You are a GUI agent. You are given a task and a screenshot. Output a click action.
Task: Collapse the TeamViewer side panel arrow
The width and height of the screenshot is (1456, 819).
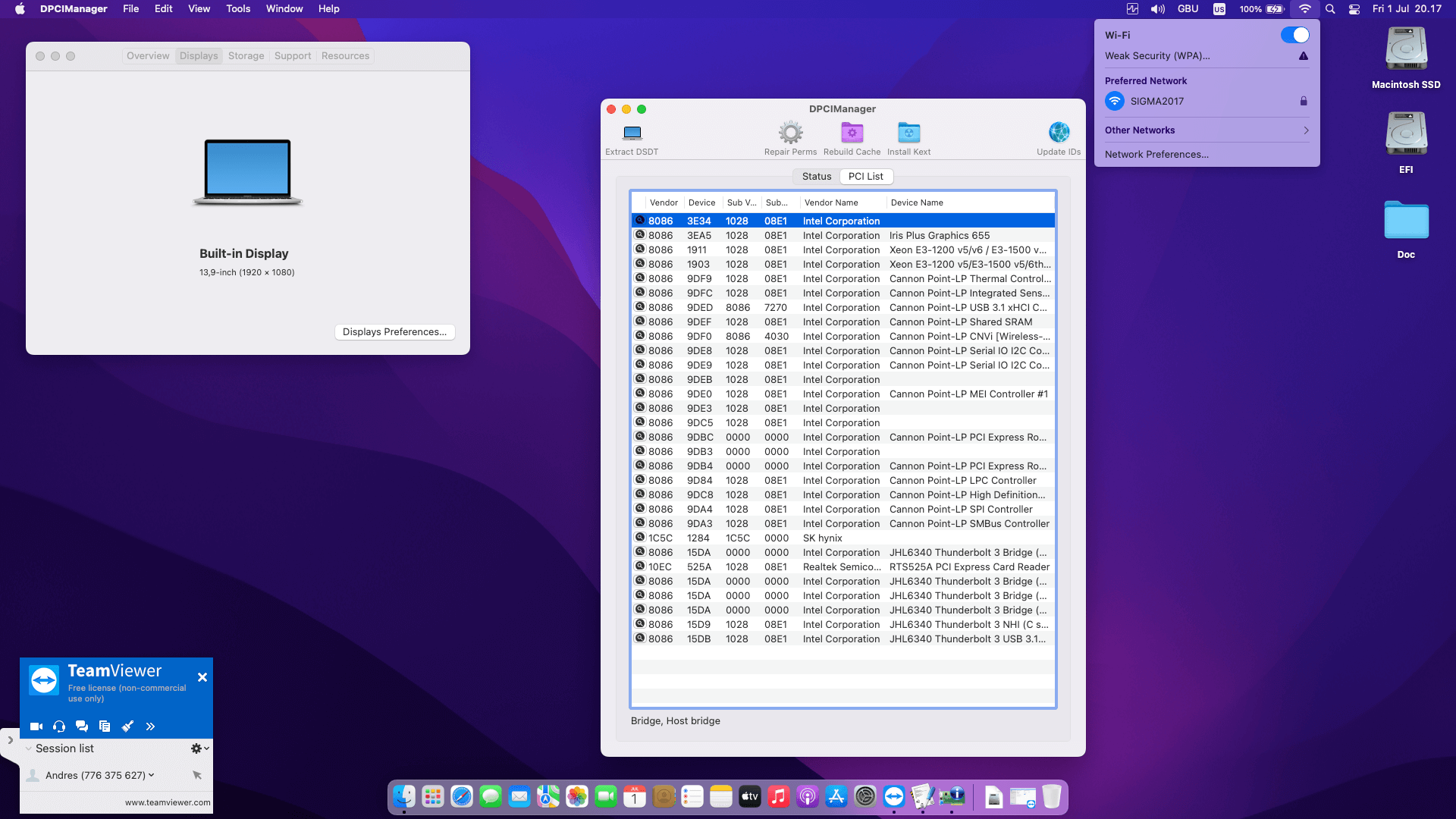(10, 740)
